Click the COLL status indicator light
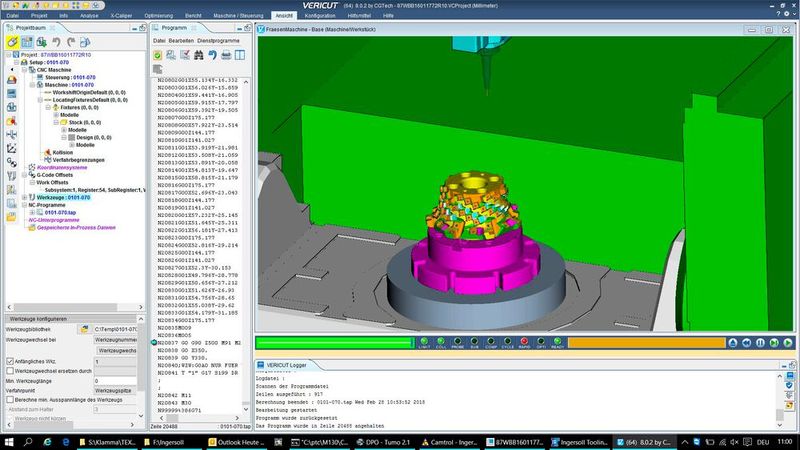Image resolution: width=800 pixels, height=450 pixels. [x=441, y=341]
